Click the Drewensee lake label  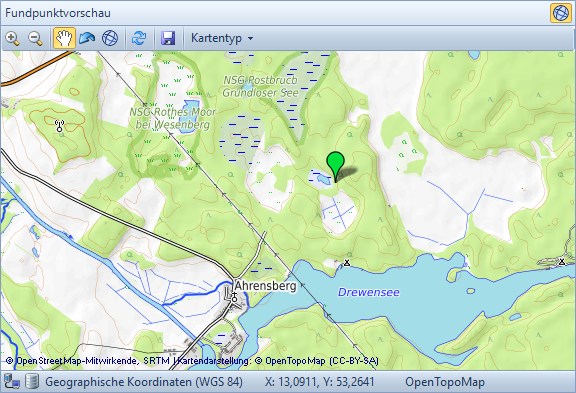tap(368, 292)
